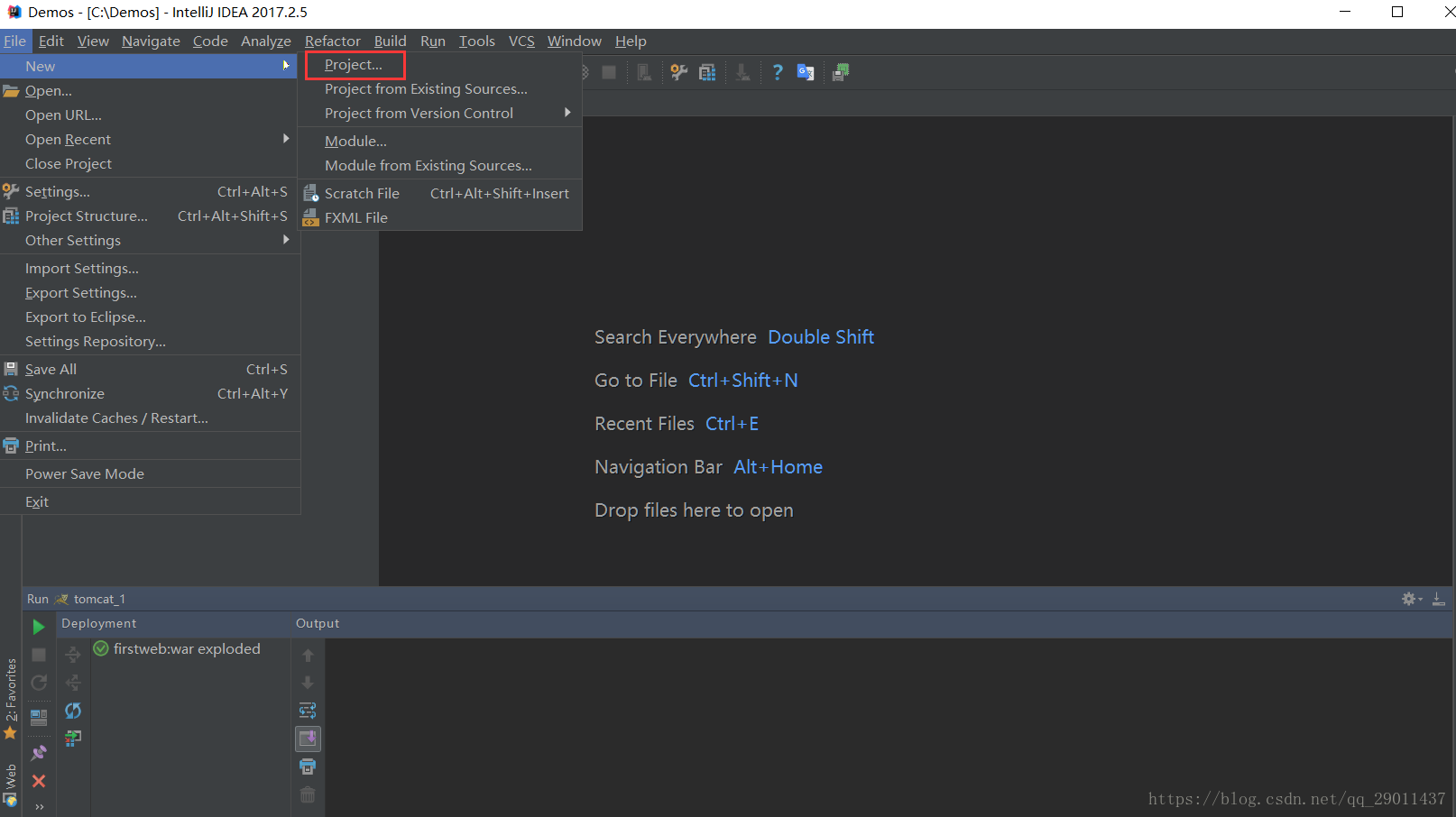Toggle scroll to end in Output panel
1456x817 pixels.
(308, 739)
